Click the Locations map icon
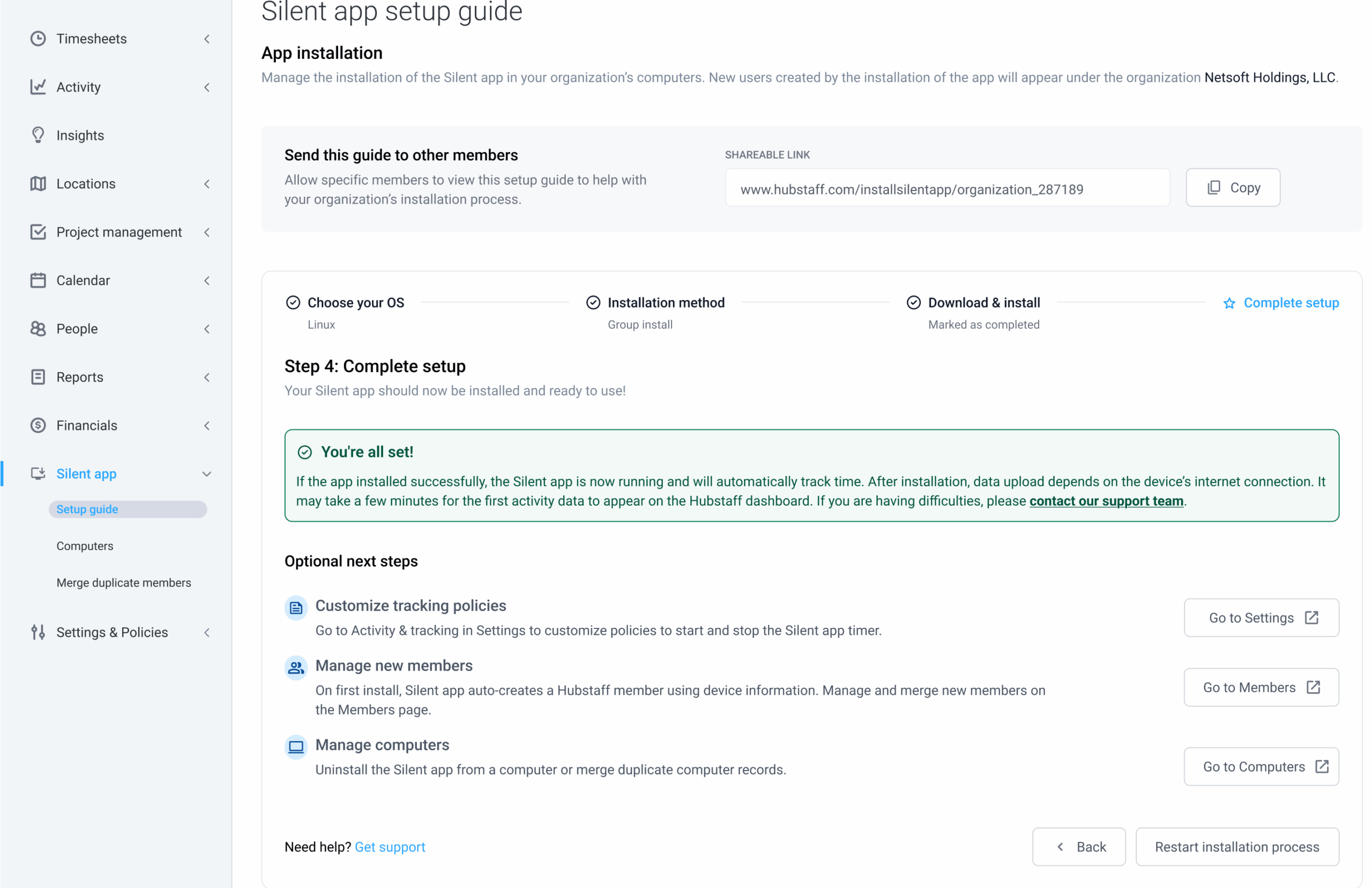The width and height of the screenshot is (1372, 888). pos(38,183)
